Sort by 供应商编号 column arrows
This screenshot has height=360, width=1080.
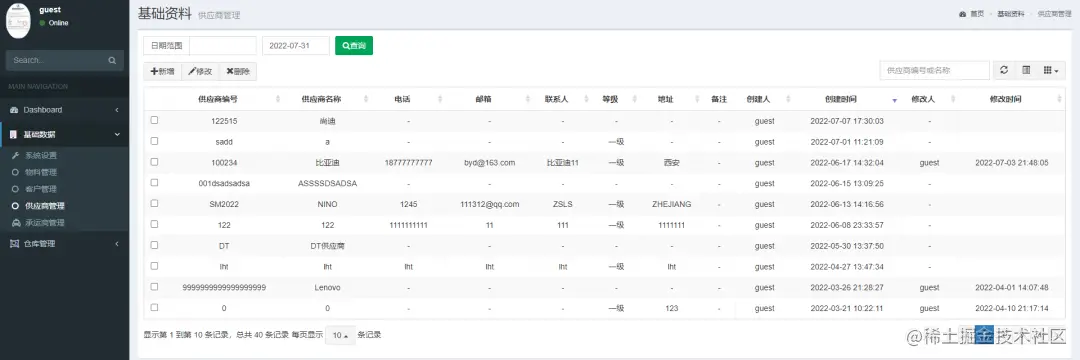(x=278, y=100)
